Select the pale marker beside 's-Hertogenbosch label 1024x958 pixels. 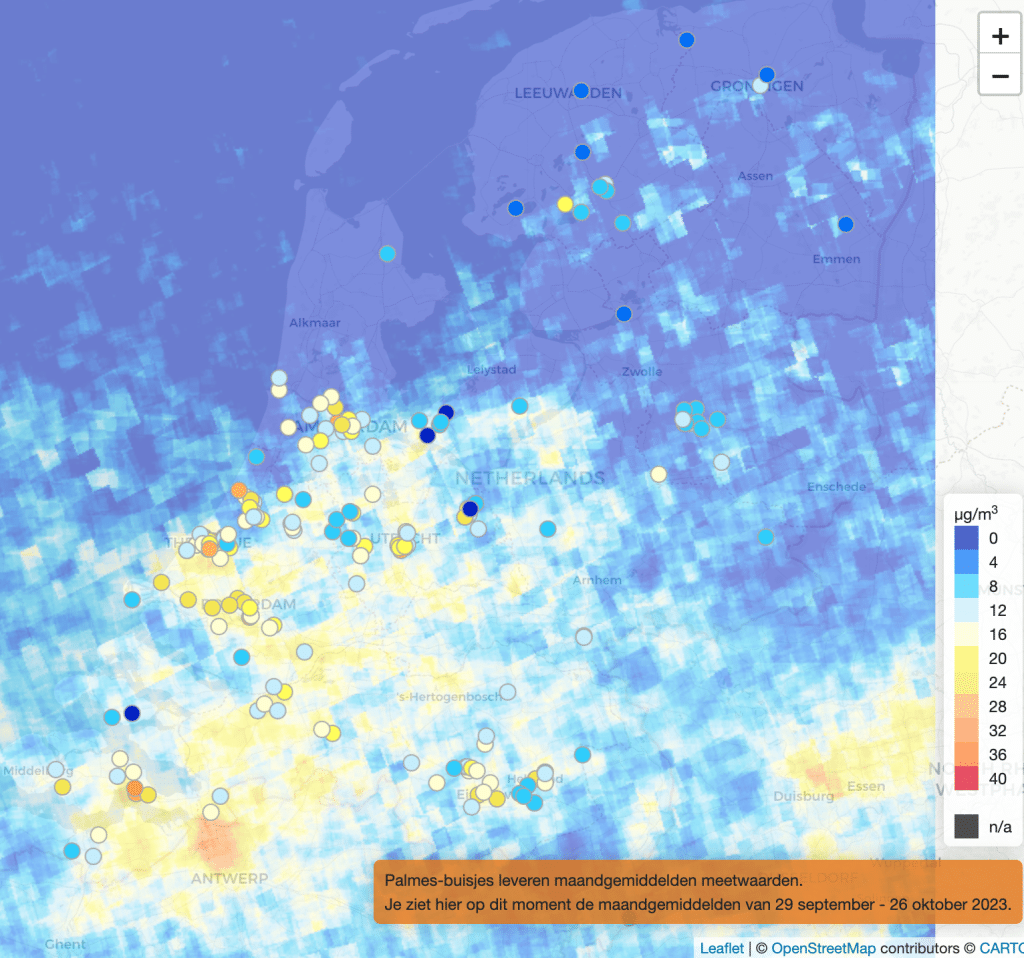[508, 692]
